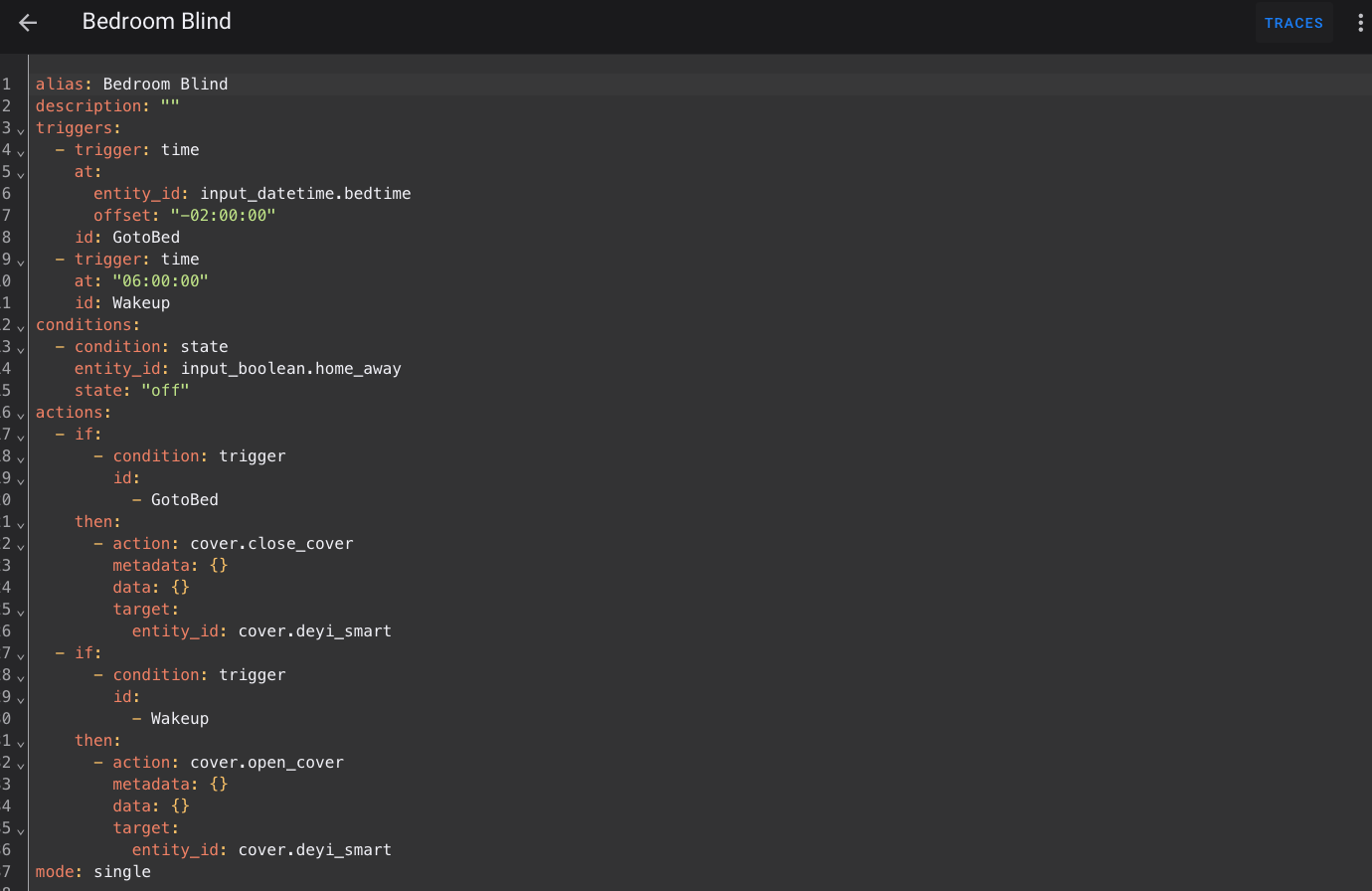Click the input_datetime.bedtime entity text
The width and height of the screenshot is (1372, 891).
[305, 194]
